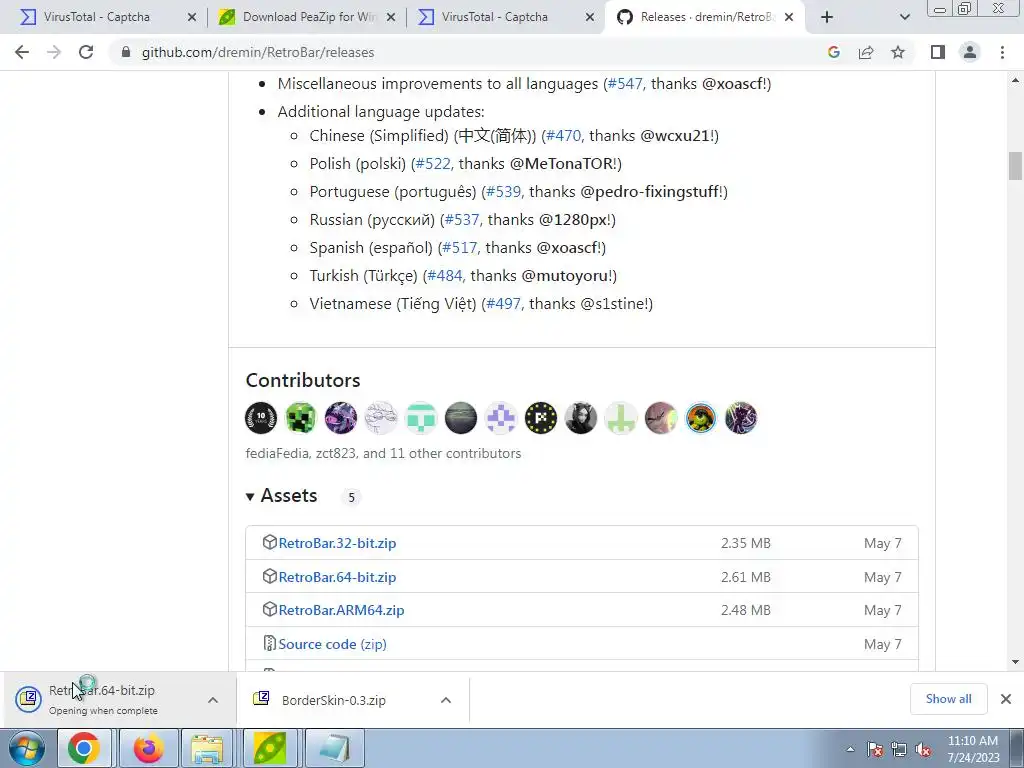
Task: Click Chrome icon in the taskbar
Action: click(84, 748)
